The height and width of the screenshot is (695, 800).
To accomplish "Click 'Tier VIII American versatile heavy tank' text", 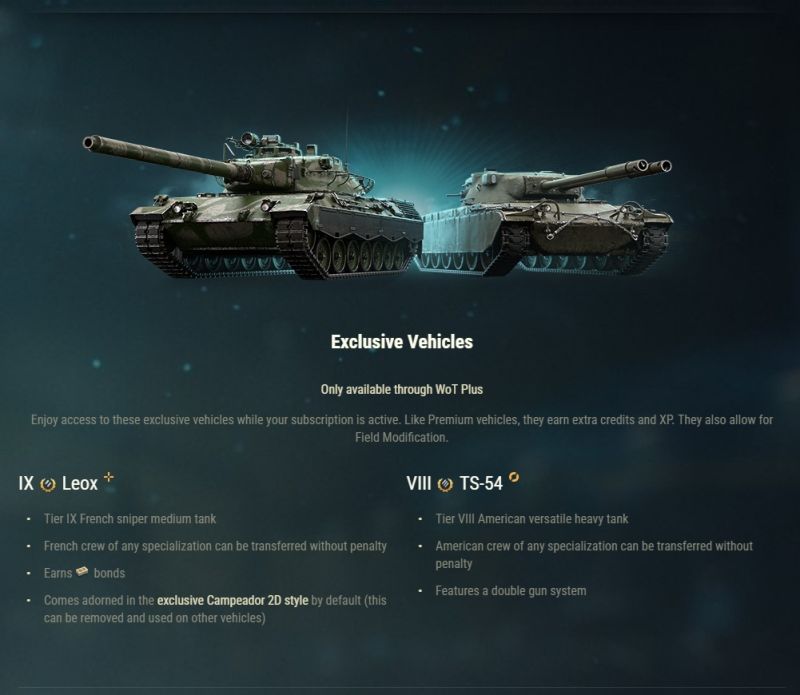I will 532,519.
